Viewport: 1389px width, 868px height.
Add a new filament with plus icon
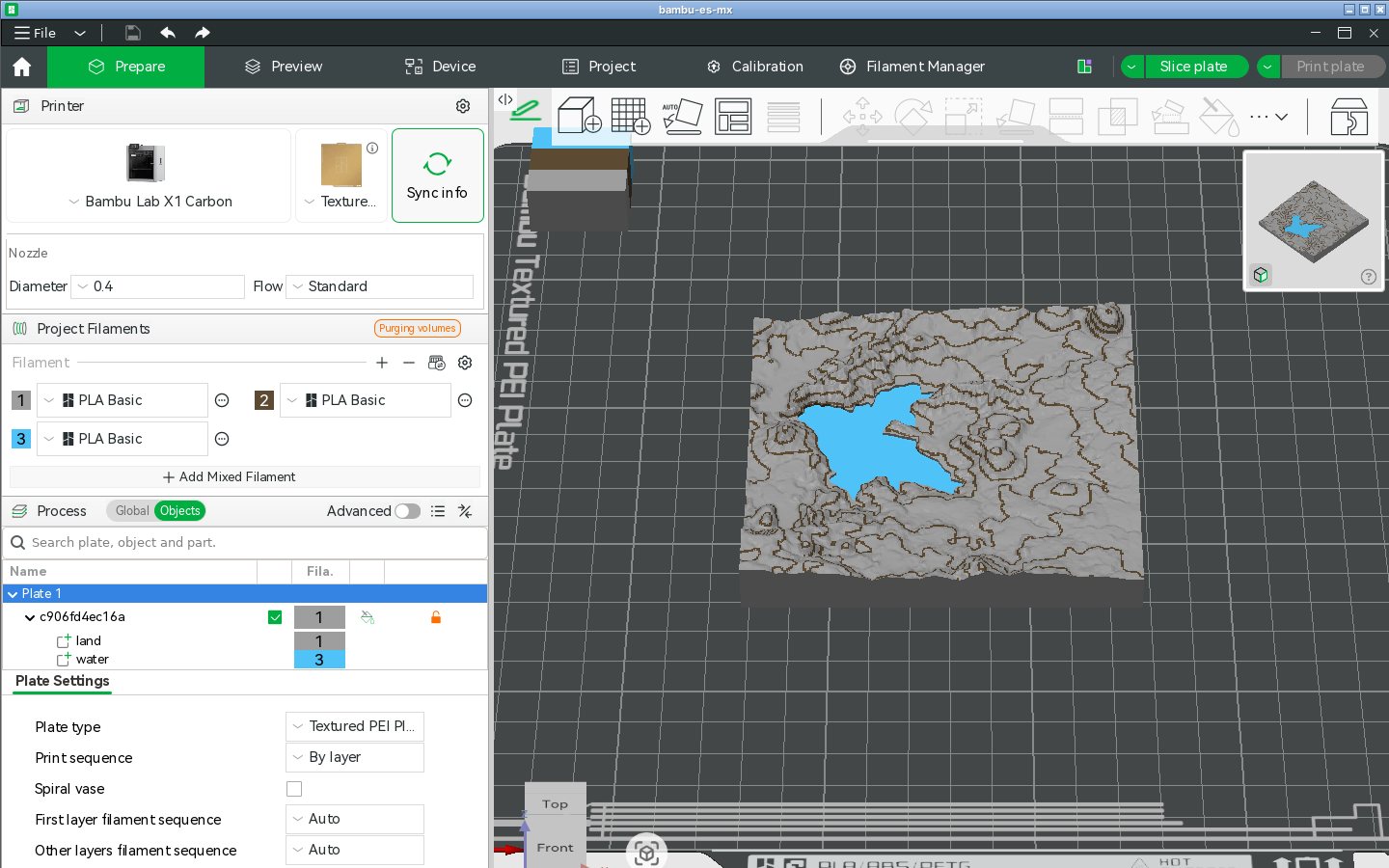tap(382, 363)
